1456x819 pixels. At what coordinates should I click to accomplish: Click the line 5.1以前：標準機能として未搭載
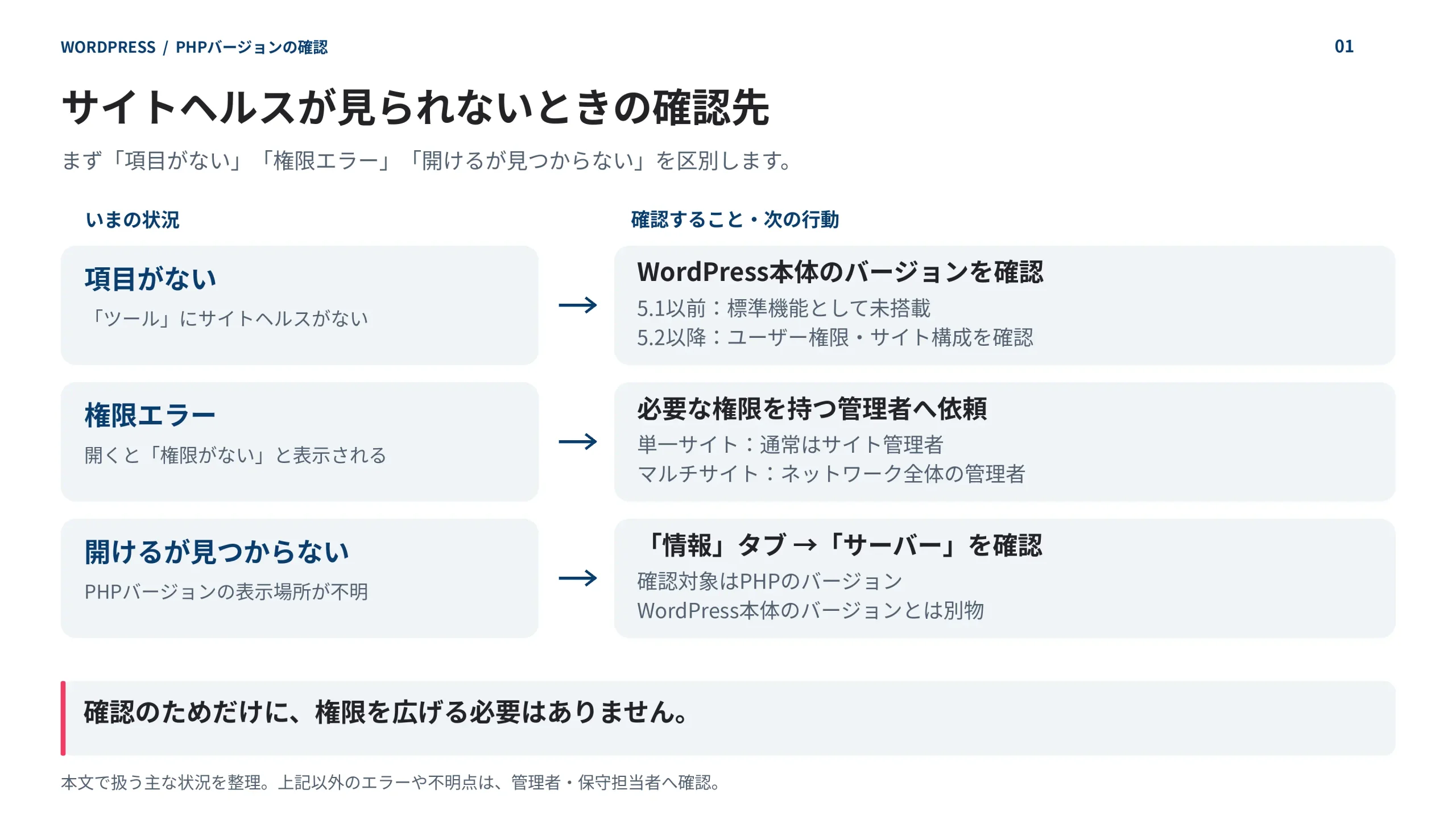pyautogui.click(x=784, y=308)
